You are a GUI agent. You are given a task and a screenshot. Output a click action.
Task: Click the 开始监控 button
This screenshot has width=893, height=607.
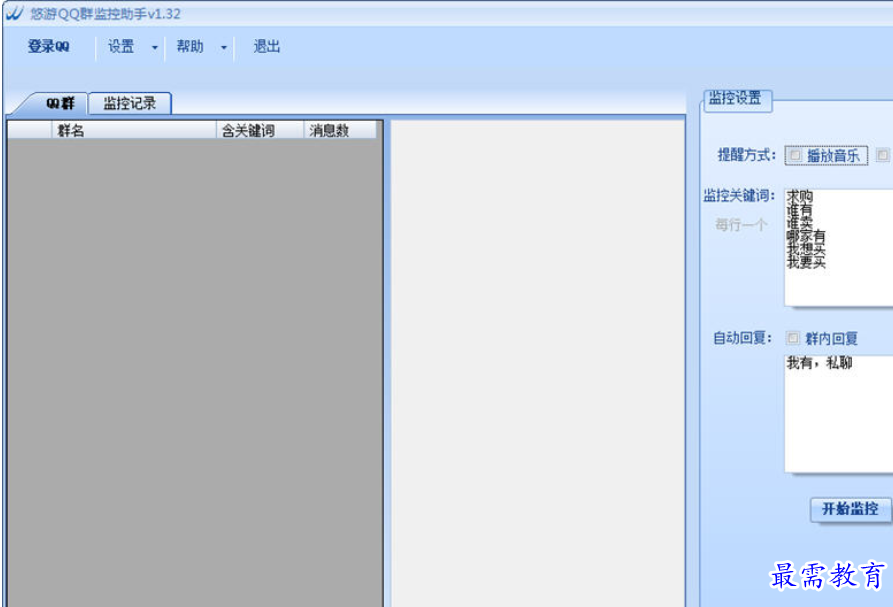850,510
